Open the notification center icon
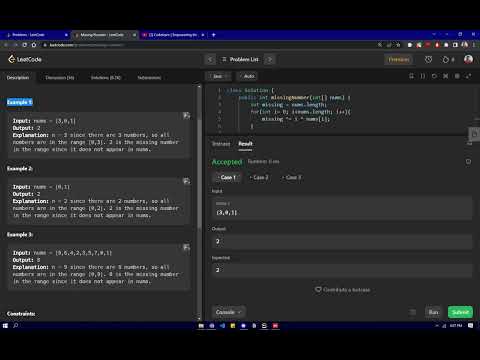This screenshot has width=480, height=360. (x=471, y=326)
